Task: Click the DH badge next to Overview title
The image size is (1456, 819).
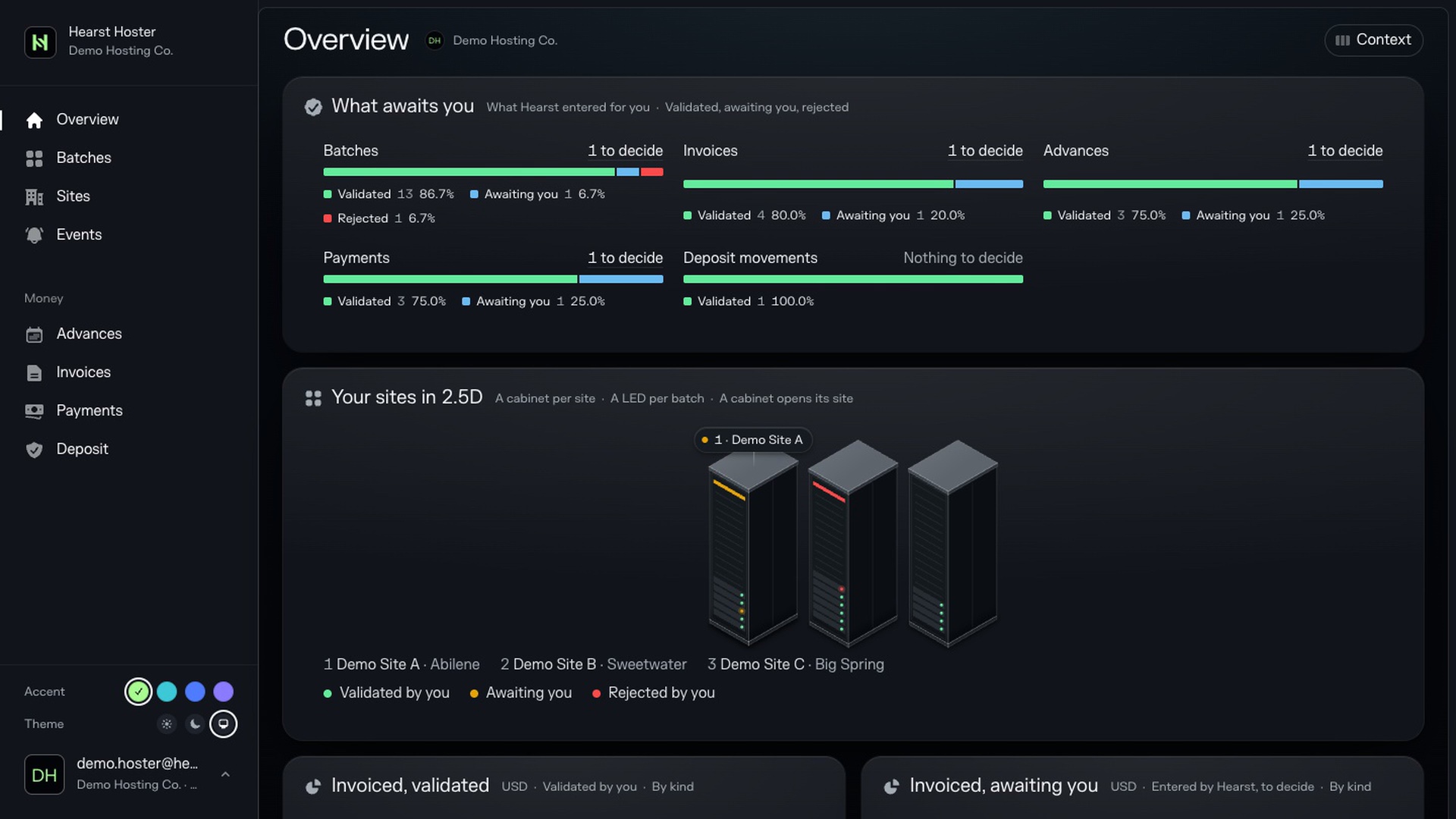Action: point(435,41)
